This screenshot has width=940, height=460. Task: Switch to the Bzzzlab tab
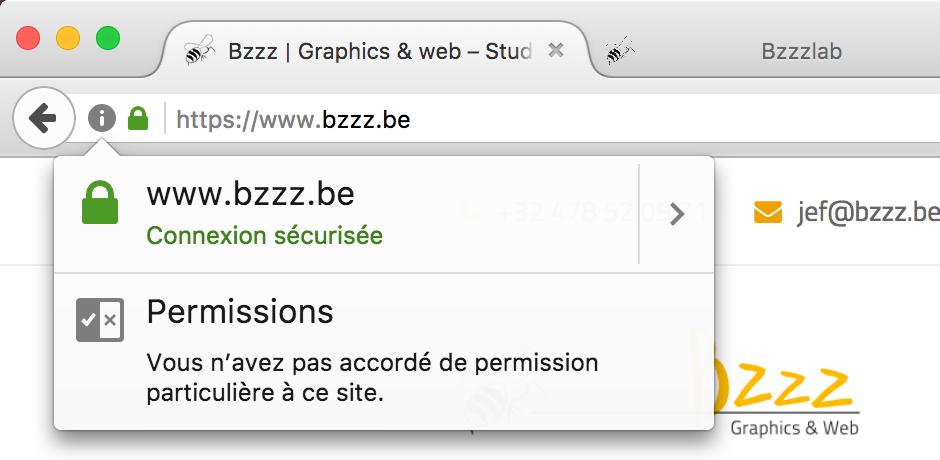coord(801,52)
